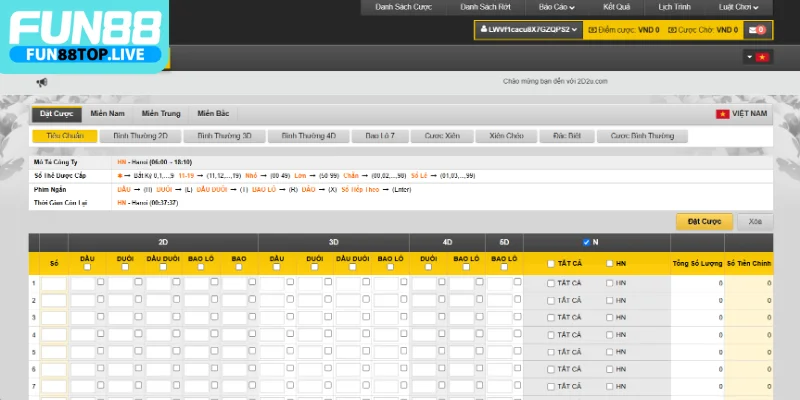Click 2D ĐẦU amount field in row 2
This screenshot has height=400, width=800.
83,301
